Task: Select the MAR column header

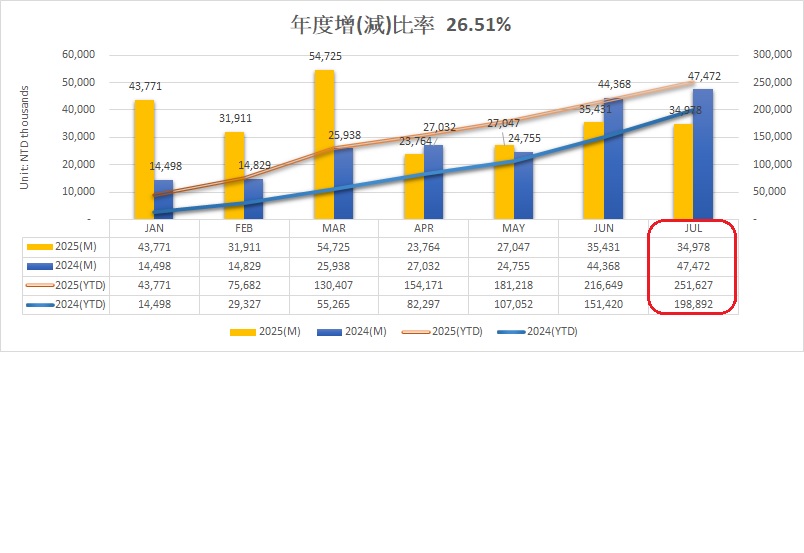Action: tap(334, 228)
